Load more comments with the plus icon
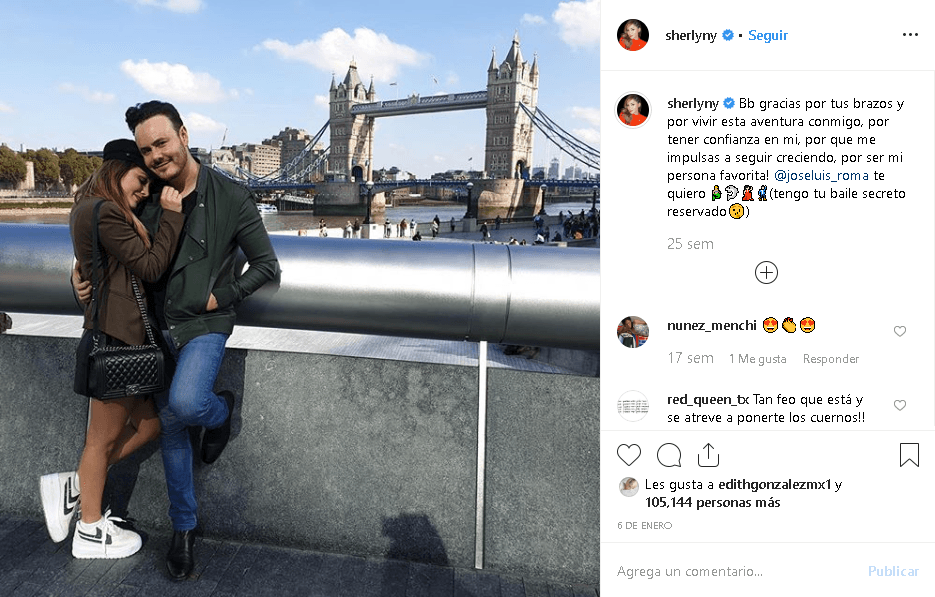 pyautogui.click(x=766, y=271)
